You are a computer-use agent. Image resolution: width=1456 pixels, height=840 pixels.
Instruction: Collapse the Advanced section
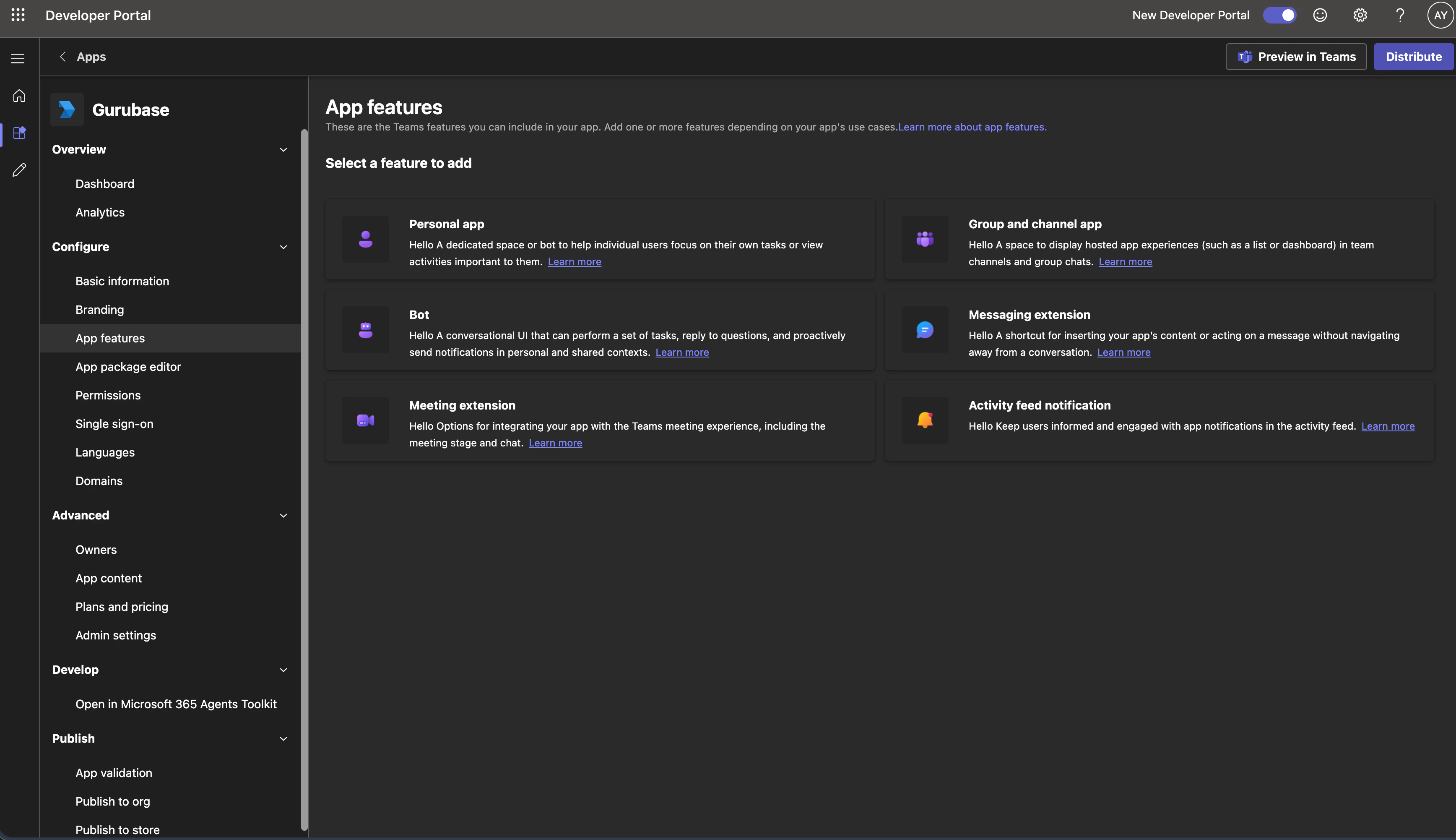283,515
